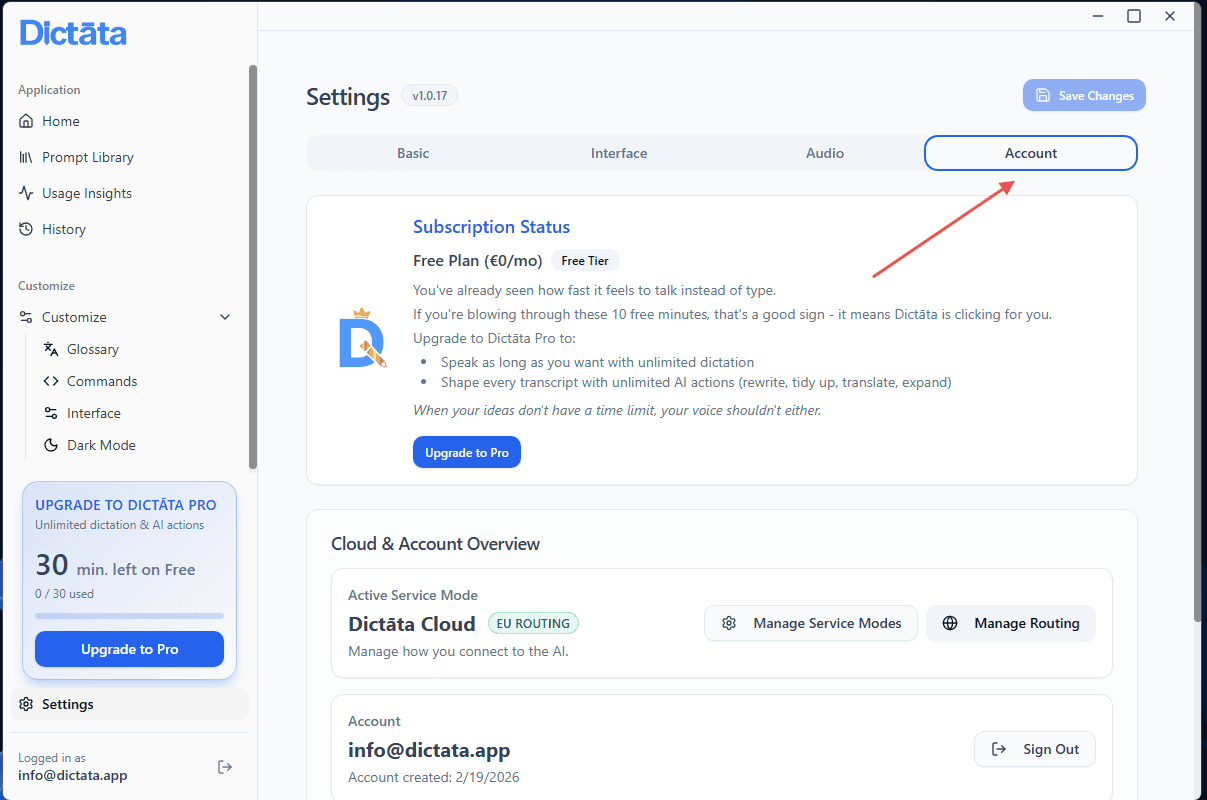Open Commands in the Customize section
Screen dimensions: 1207x800
pos(101,381)
